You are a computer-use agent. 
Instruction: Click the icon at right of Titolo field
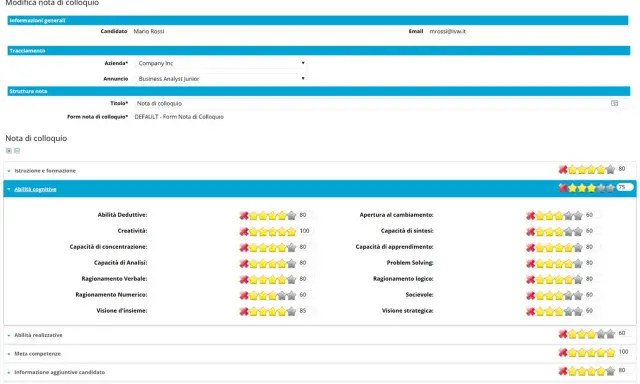614,103
